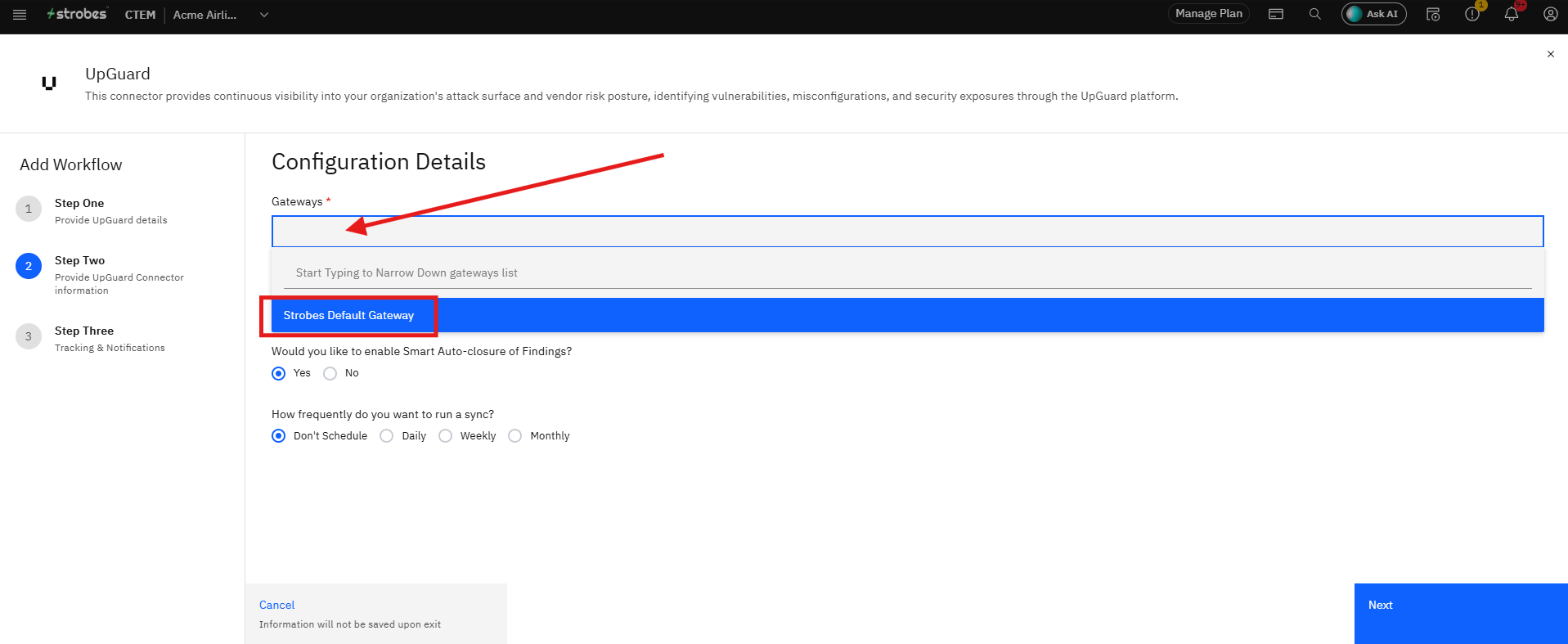Open the notifications bell
The width and height of the screenshot is (1568, 644).
tap(1512, 14)
